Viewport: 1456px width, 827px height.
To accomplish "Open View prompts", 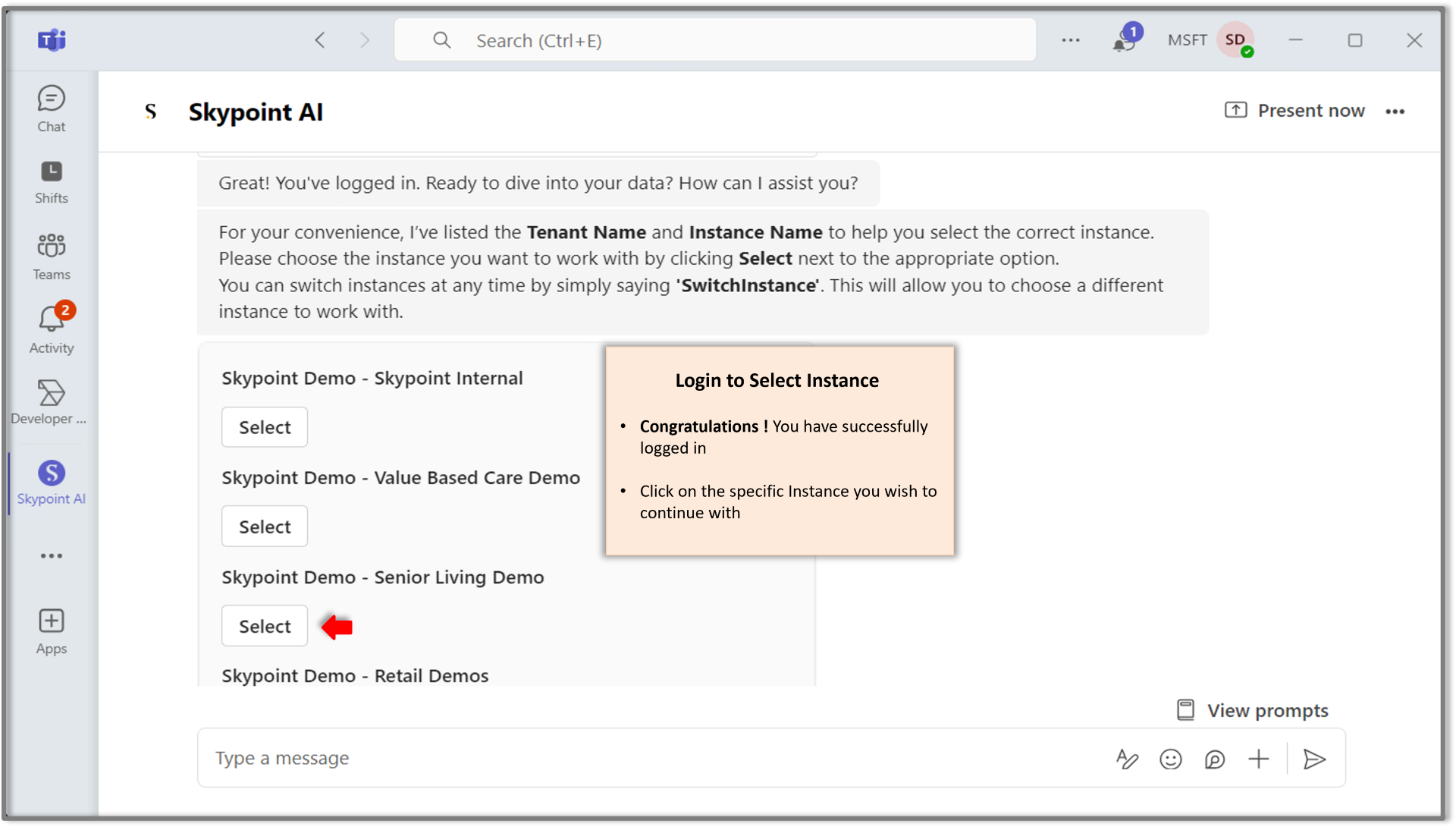I will pos(1252,710).
